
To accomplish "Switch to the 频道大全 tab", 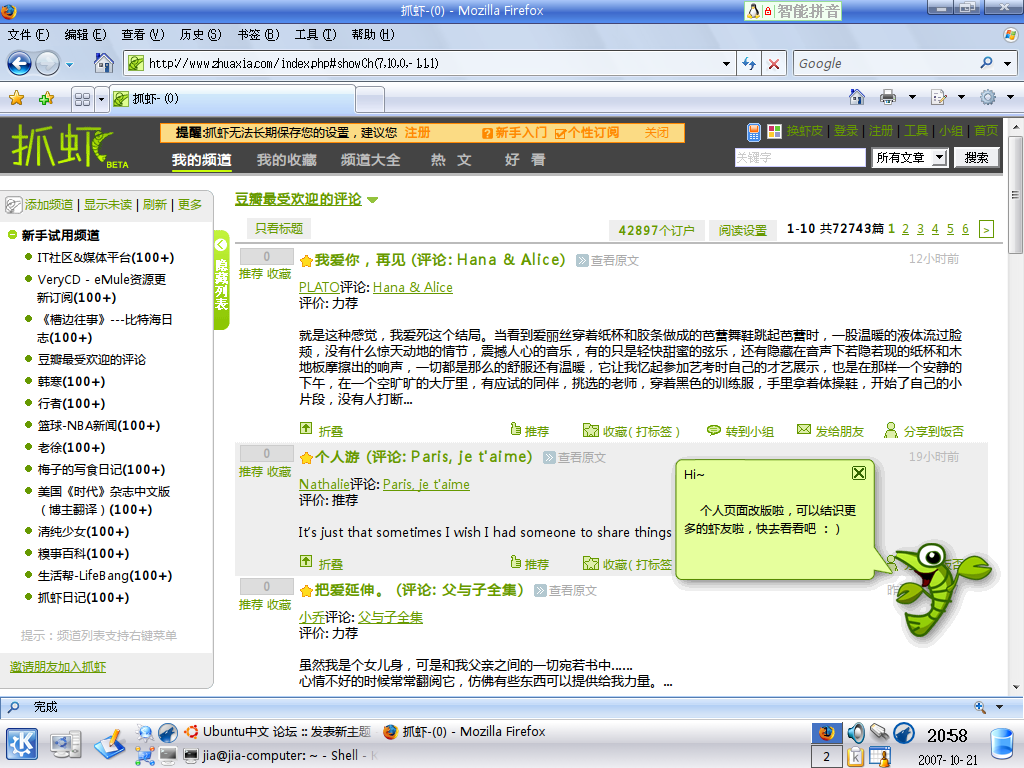I will pos(370,159).
